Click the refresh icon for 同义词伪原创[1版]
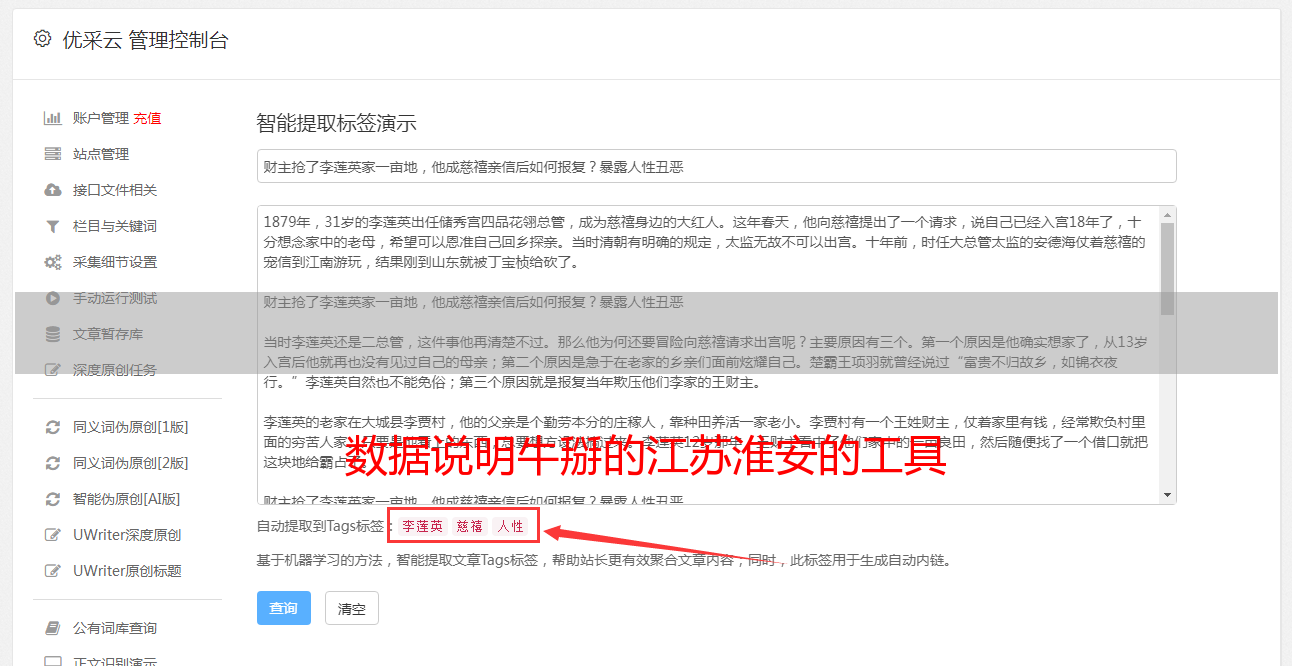This screenshot has width=1292, height=666. (x=53, y=427)
